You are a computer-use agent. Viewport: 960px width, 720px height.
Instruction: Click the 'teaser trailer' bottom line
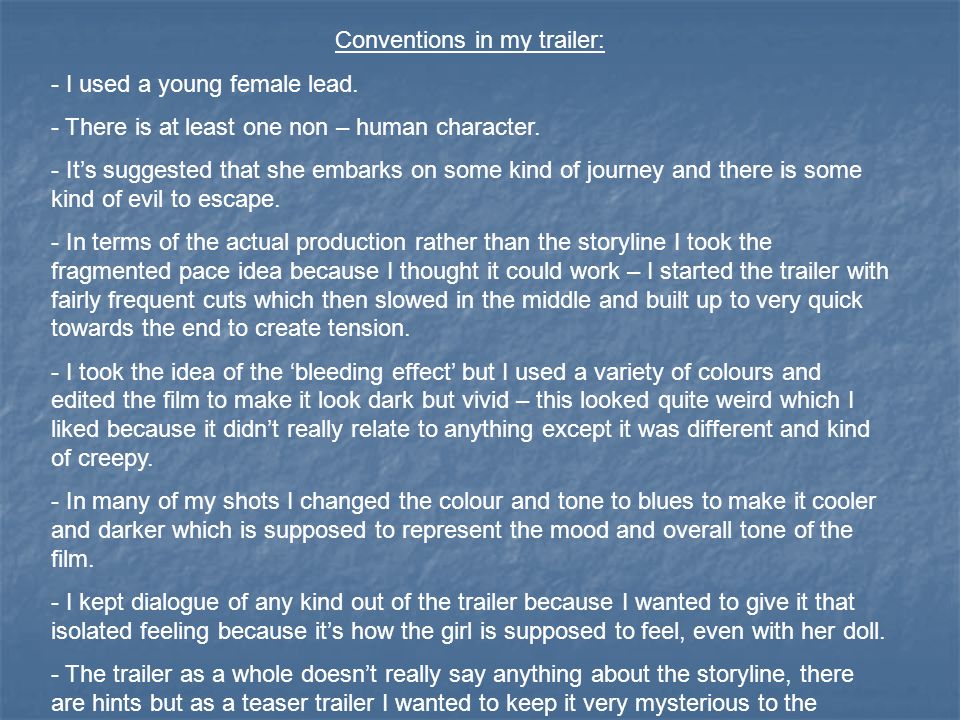tap(433, 703)
